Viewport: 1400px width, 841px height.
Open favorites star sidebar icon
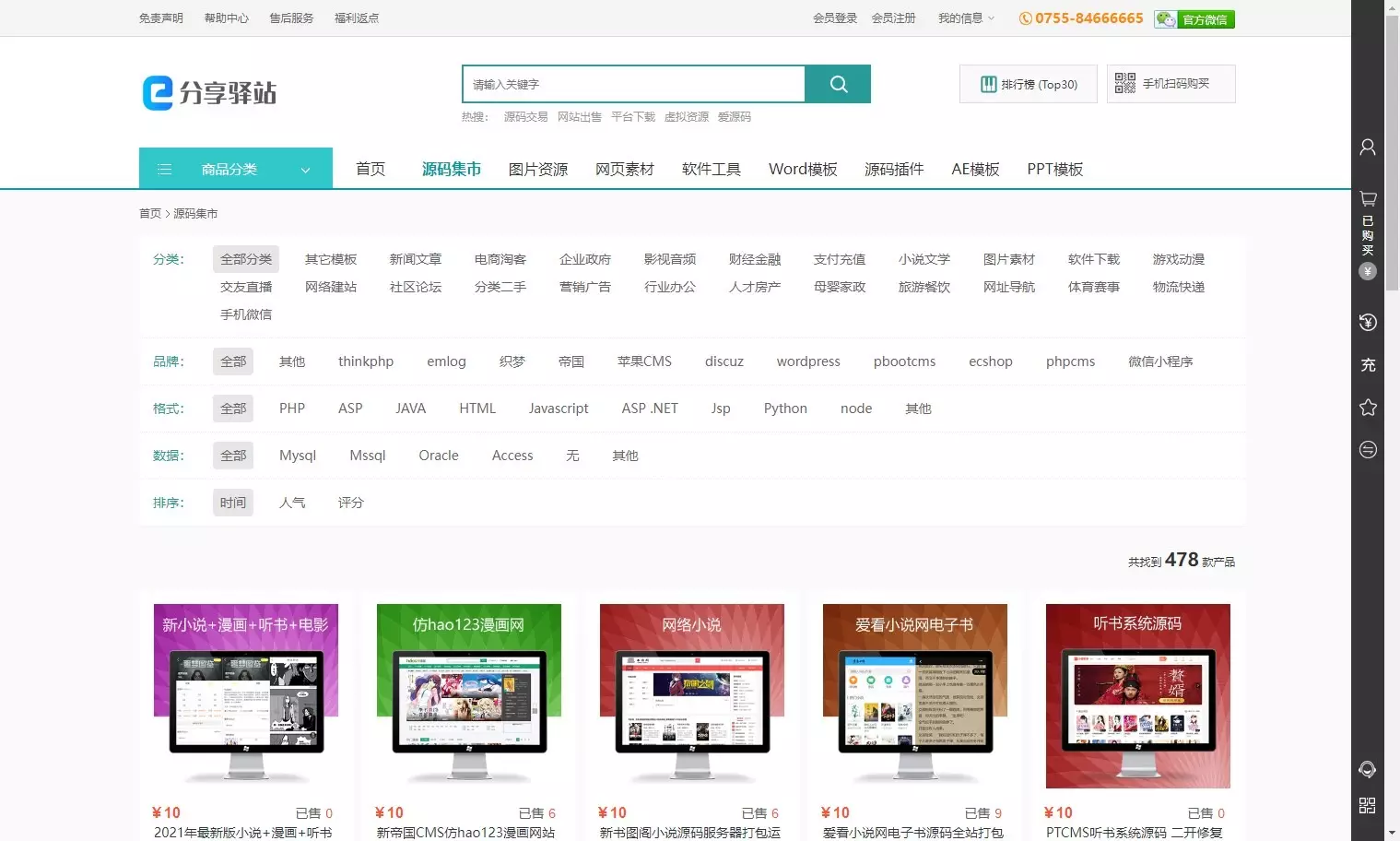pos(1368,408)
